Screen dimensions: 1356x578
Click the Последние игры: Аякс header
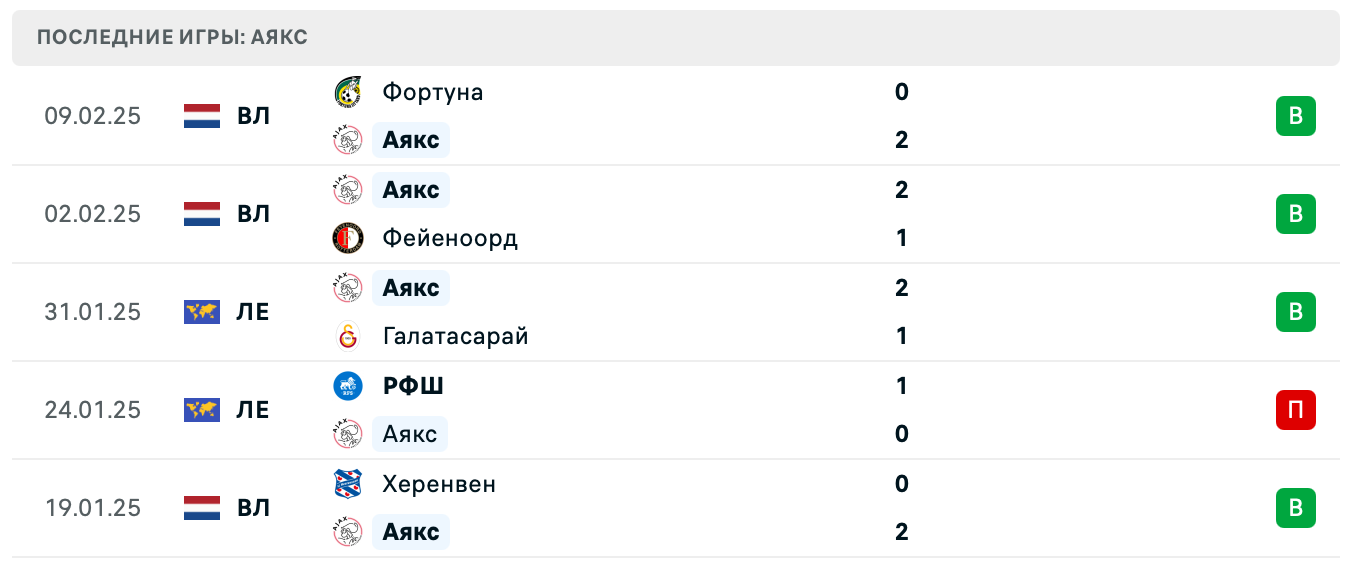(x=172, y=38)
